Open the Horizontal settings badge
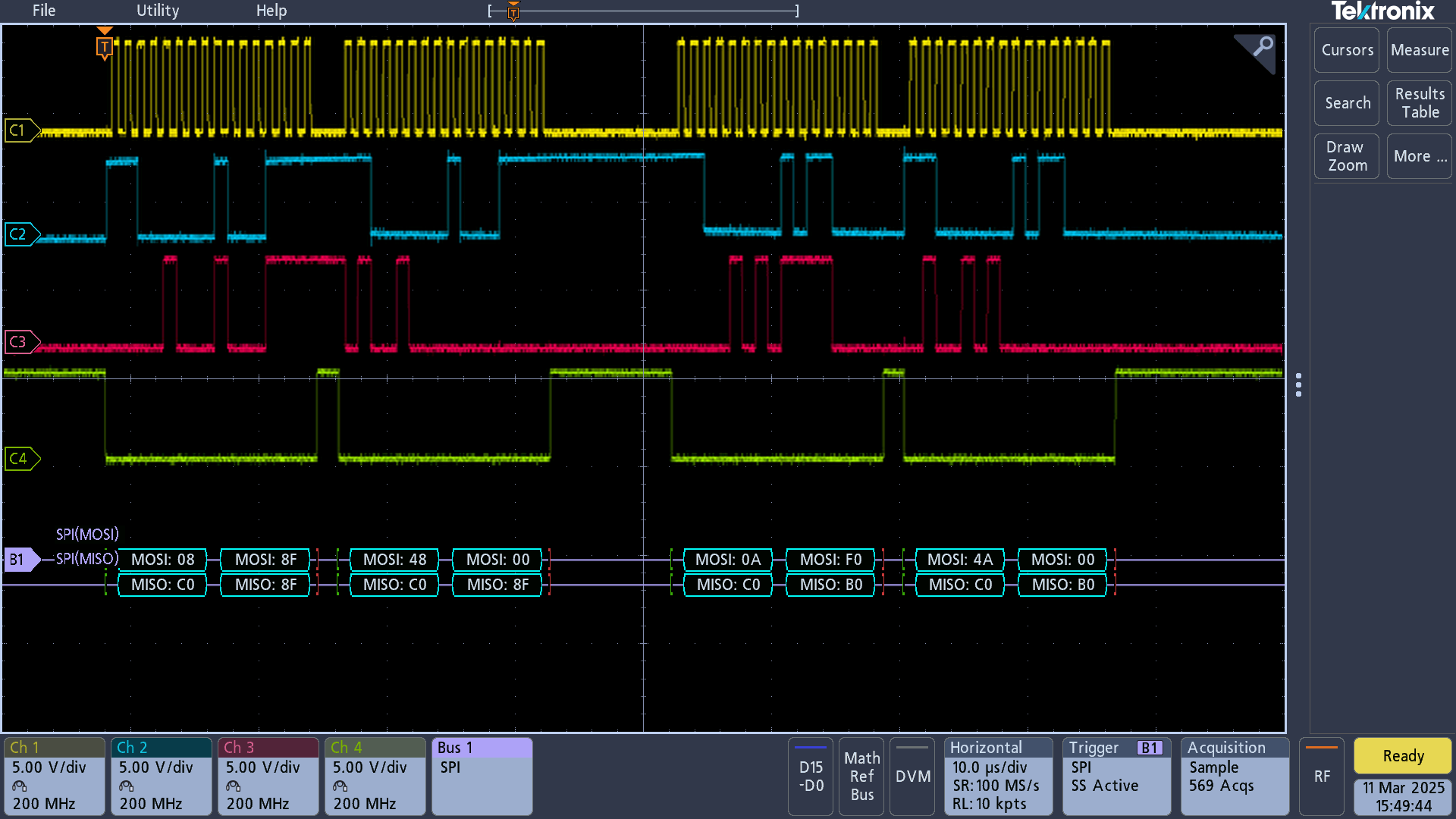Image resolution: width=1456 pixels, height=819 pixels. [x=998, y=777]
